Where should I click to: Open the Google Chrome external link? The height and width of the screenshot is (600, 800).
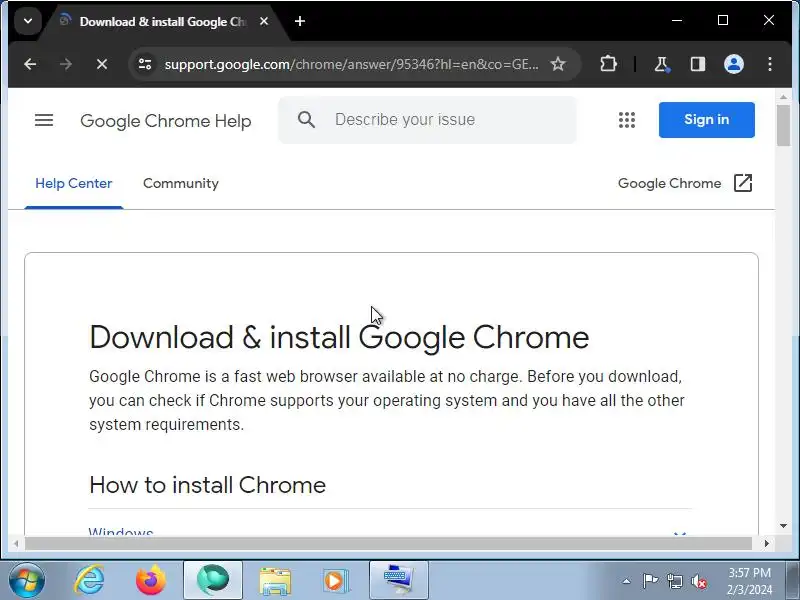[685, 183]
